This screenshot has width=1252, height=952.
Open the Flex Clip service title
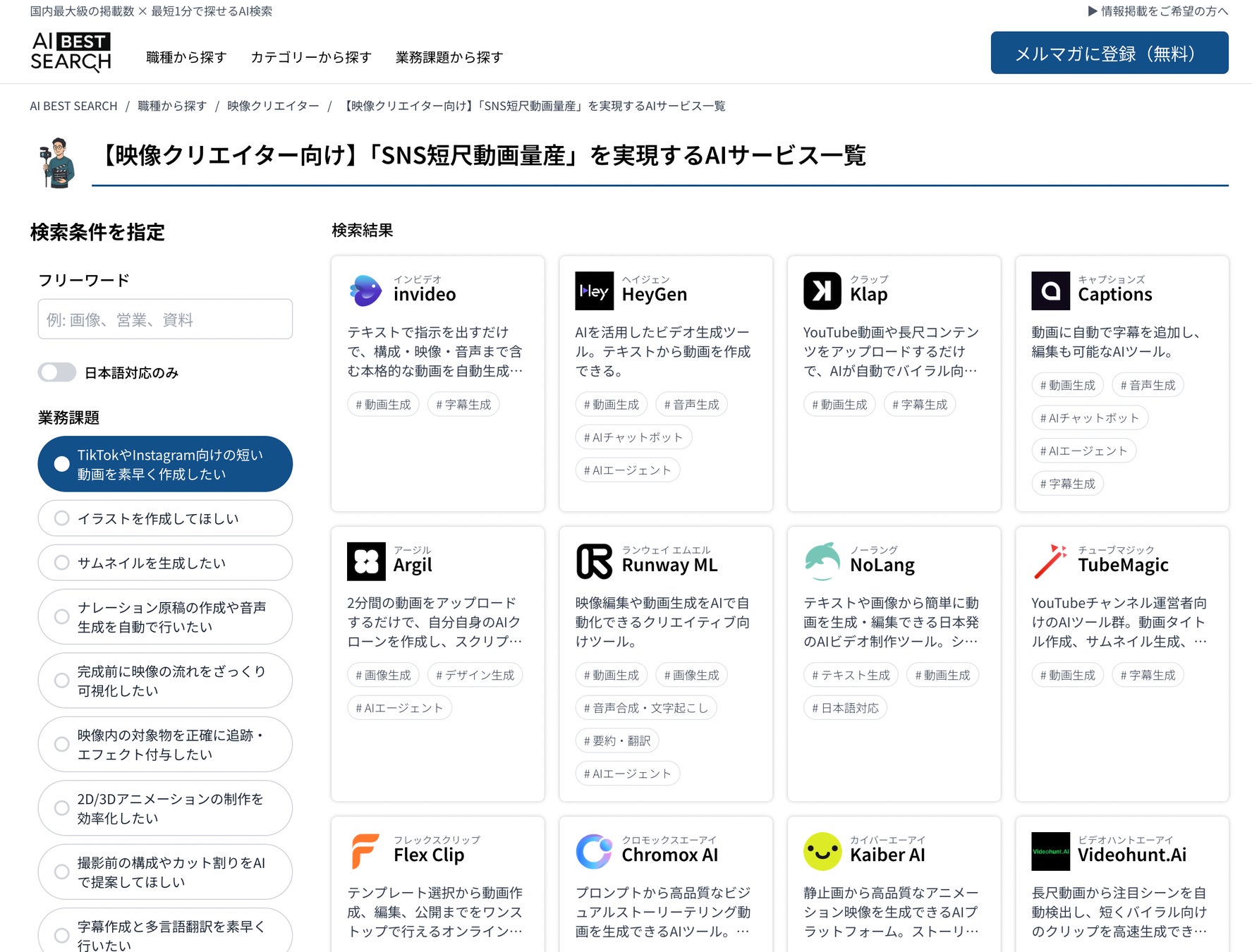pos(429,855)
